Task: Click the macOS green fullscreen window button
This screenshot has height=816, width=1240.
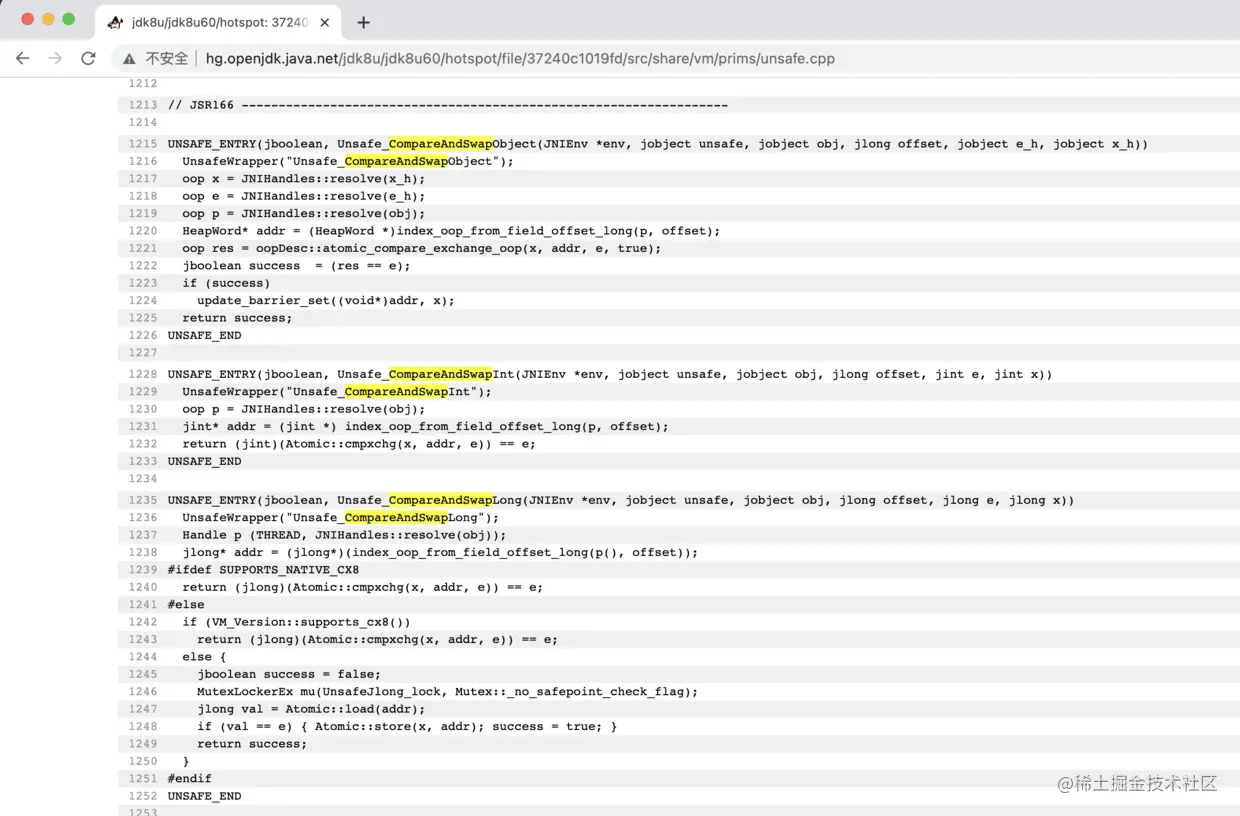Action: click(68, 19)
